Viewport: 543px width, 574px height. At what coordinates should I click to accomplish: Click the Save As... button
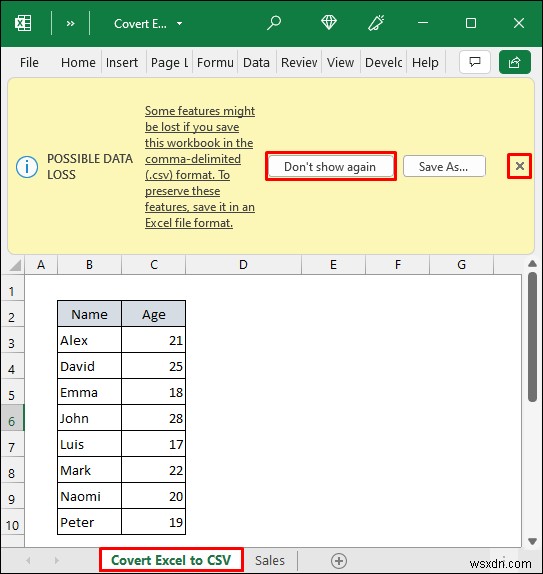pyautogui.click(x=444, y=167)
